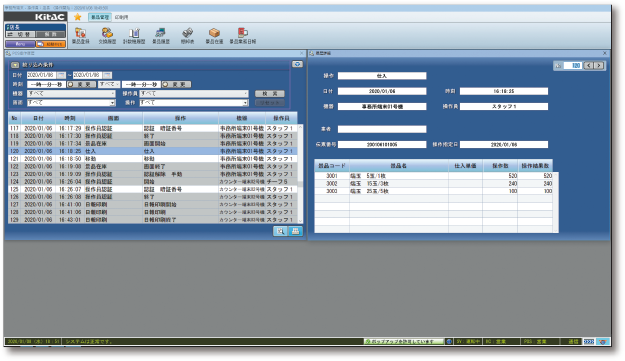Image resolution: width=625 pixels, height=361 pixels.
Task: Open the 機器 すべて dropdown
Action: tap(71, 94)
